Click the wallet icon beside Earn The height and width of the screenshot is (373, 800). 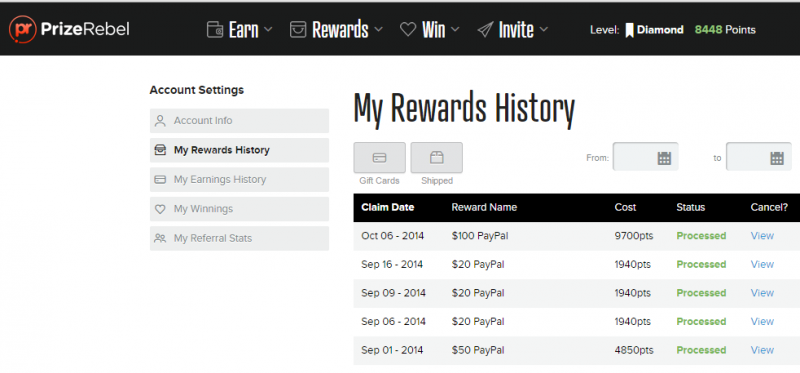pyautogui.click(x=215, y=30)
